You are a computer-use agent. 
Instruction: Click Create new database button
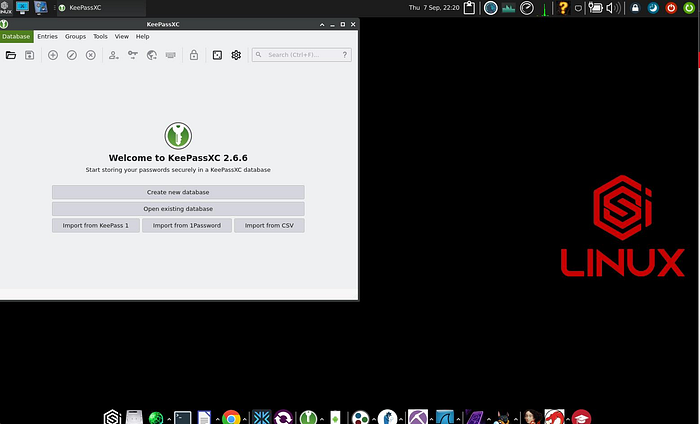click(x=178, y=192)
